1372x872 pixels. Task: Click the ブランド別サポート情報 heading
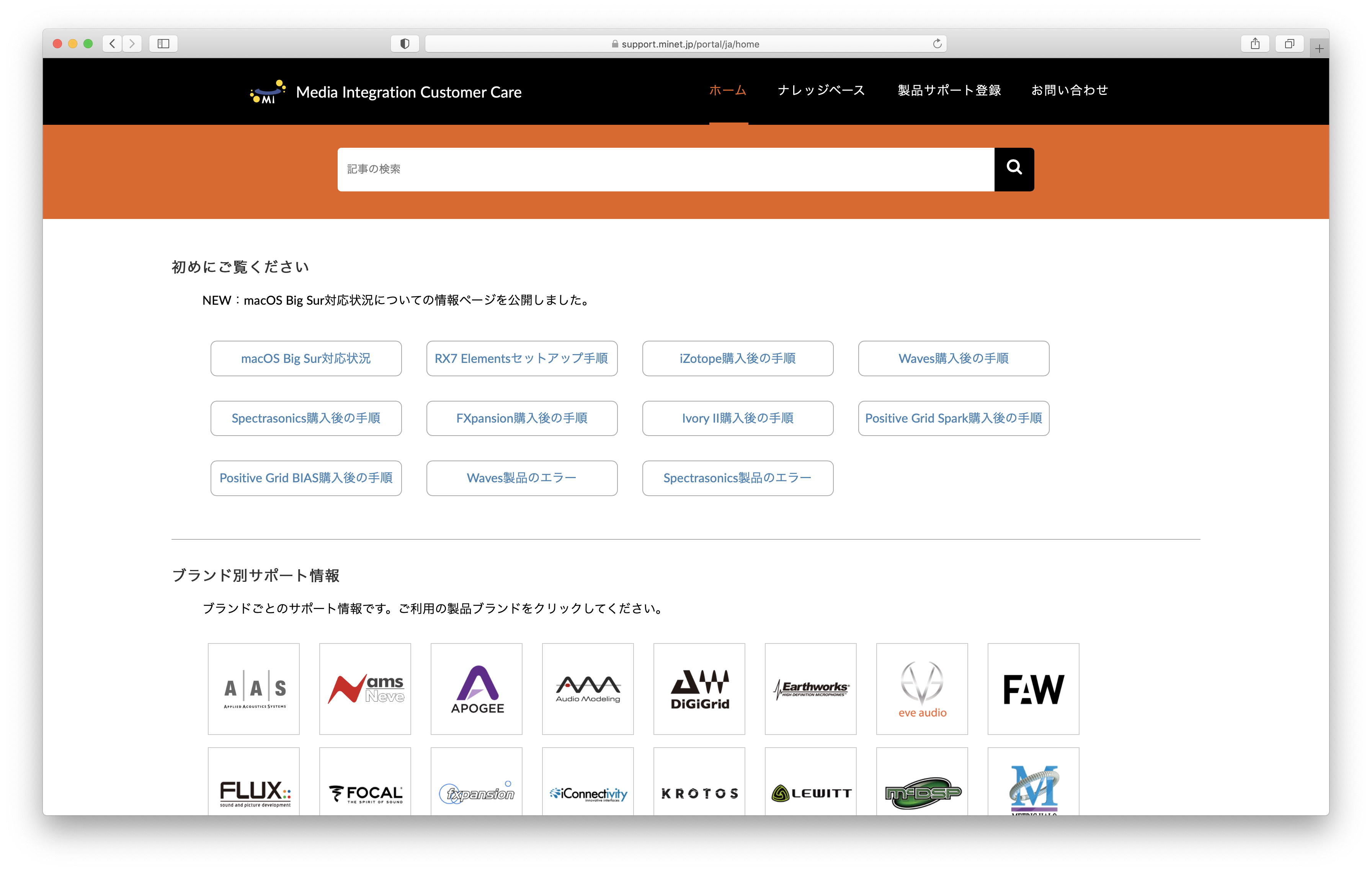(255, 575)
